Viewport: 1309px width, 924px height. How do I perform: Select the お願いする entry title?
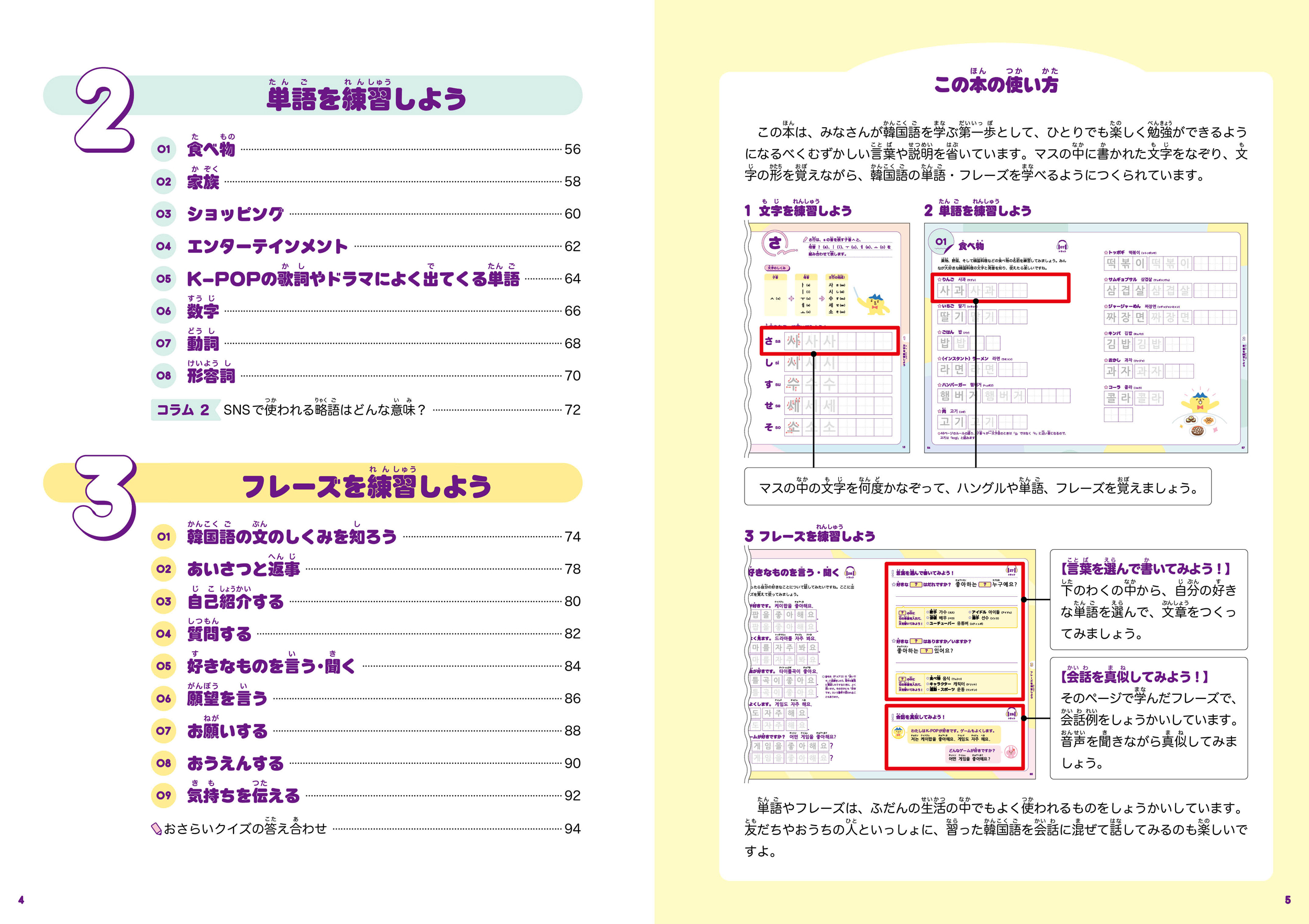(227, 731)
